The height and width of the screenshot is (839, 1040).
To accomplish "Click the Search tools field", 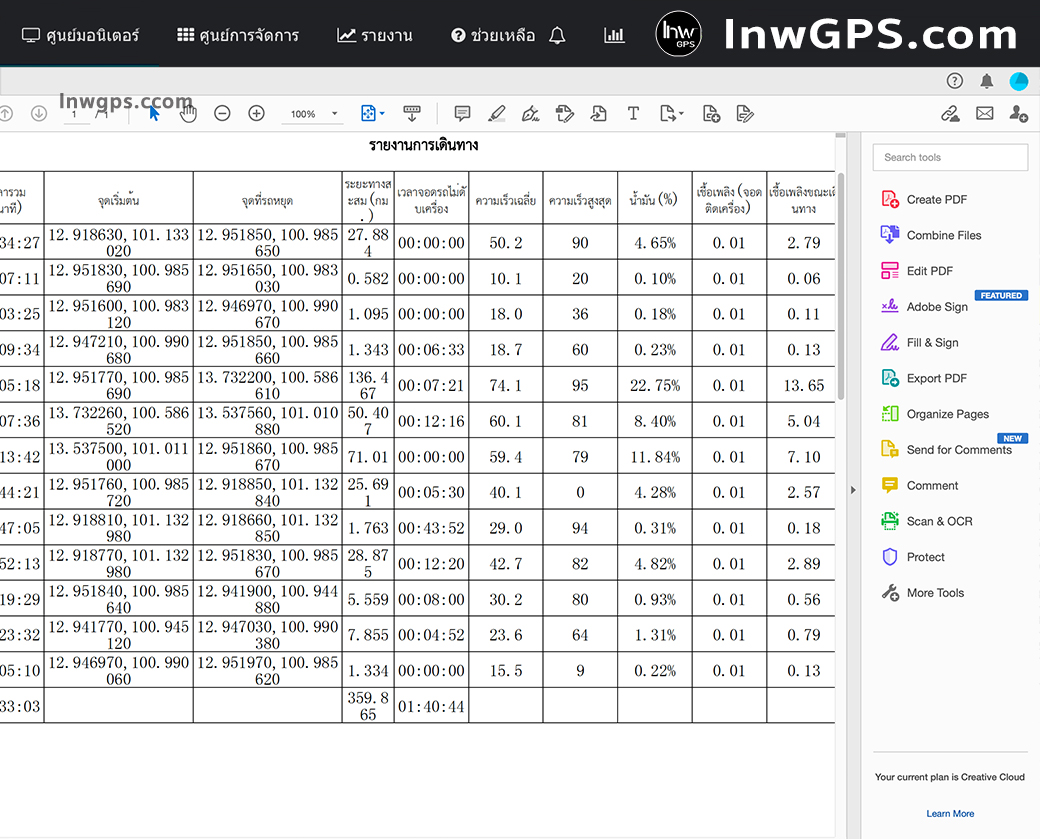I will 950,157.
